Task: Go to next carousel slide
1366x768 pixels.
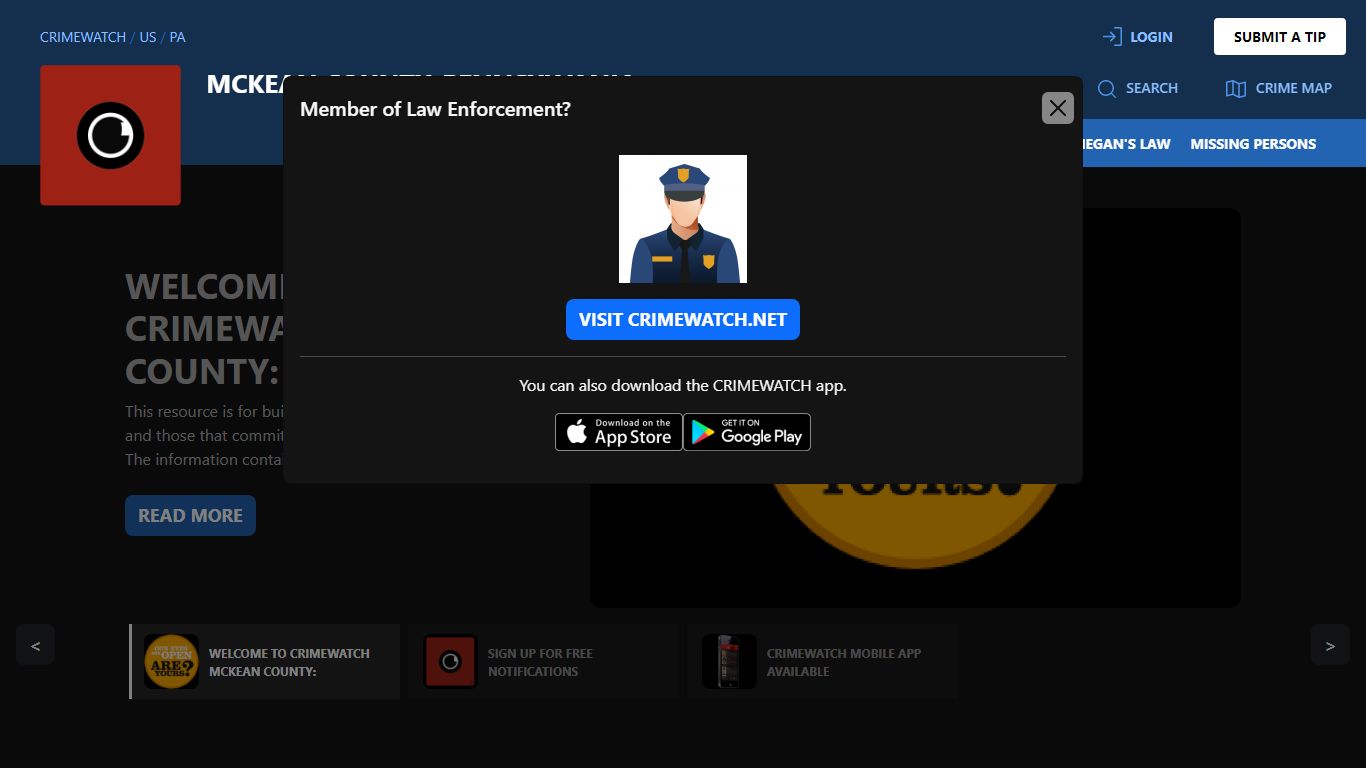Action: tap(1330, 645)
